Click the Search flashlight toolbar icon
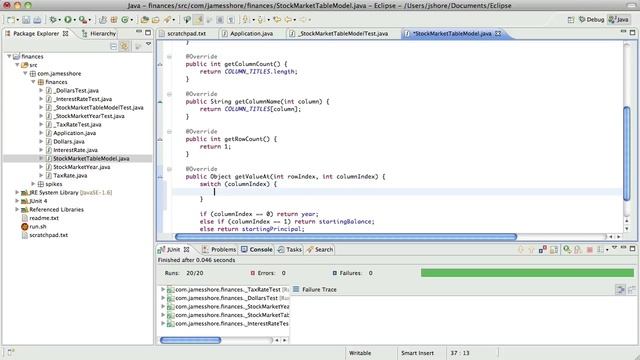The image size is (640, 360). coord(167,20)
